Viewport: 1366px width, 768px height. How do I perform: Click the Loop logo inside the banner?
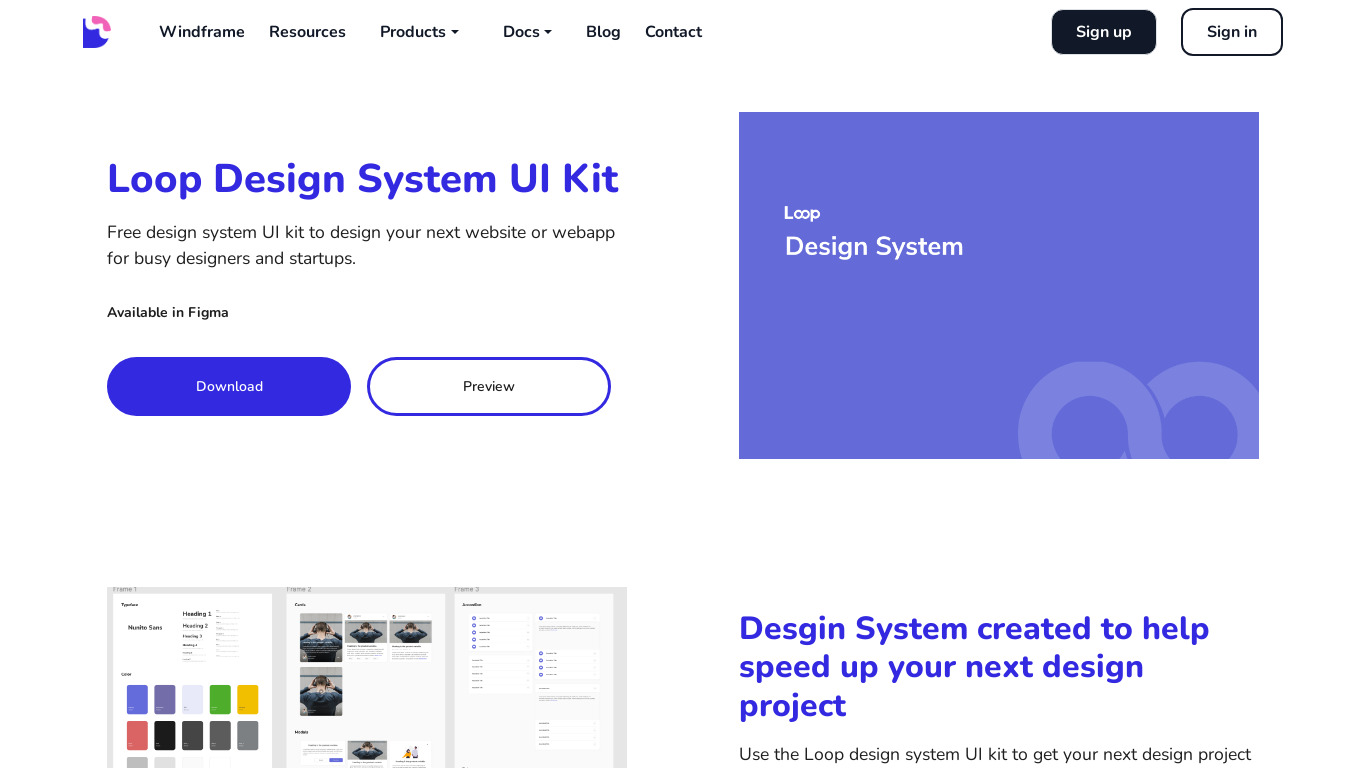pos(802,213)
